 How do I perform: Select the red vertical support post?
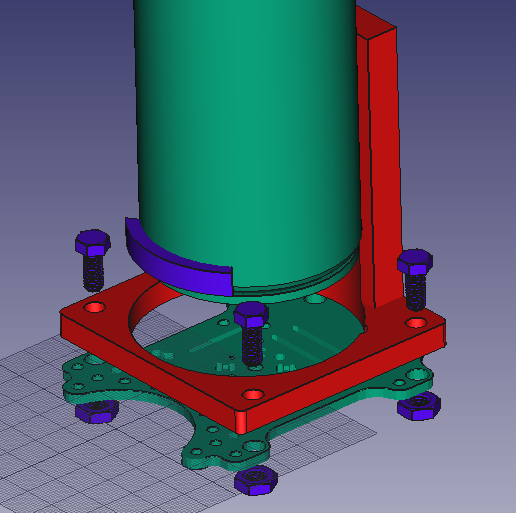[x=383, y=160]
